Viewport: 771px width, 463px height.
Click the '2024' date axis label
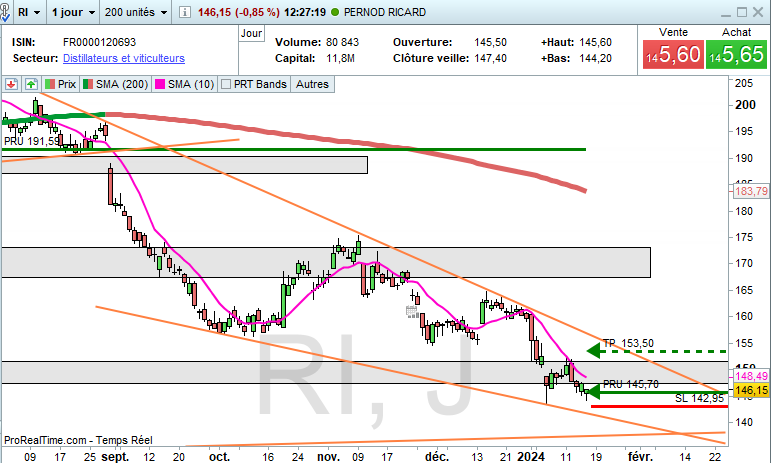pyautogui.click(x=531, y=457)
